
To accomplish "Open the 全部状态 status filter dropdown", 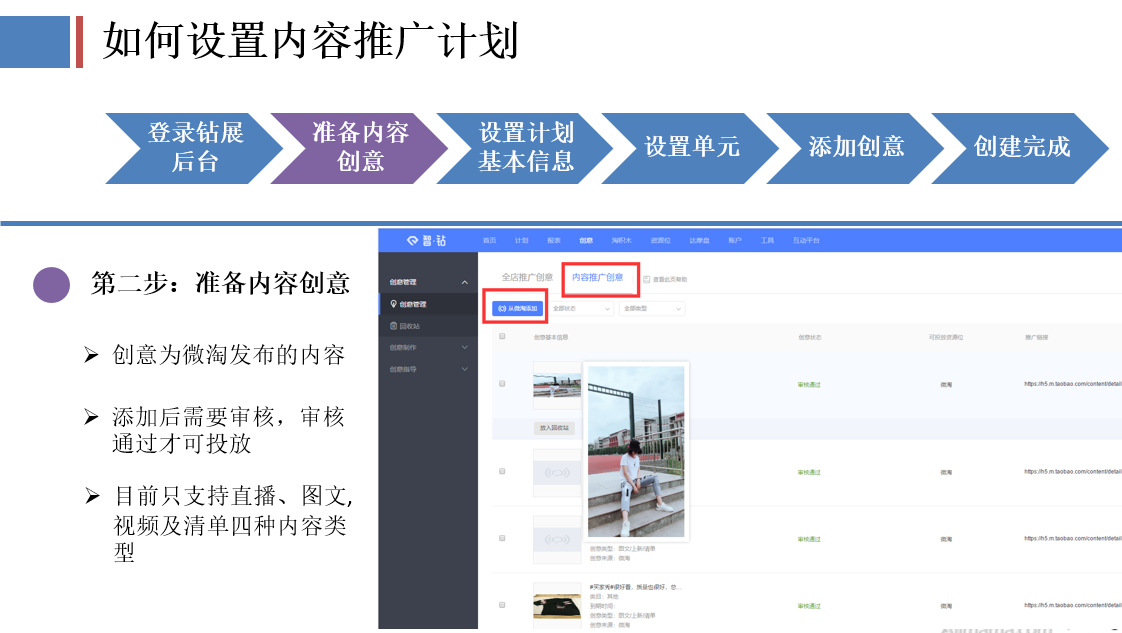I will point(581,308).
